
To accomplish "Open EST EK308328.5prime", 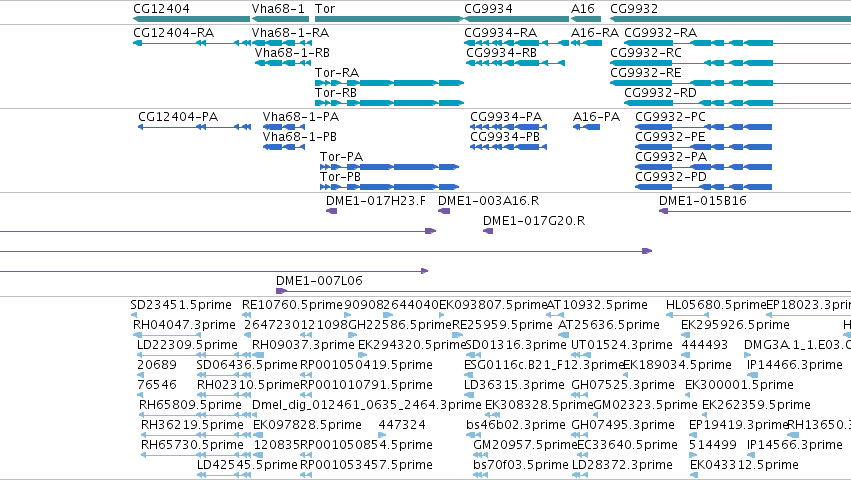I will (539, 405).
